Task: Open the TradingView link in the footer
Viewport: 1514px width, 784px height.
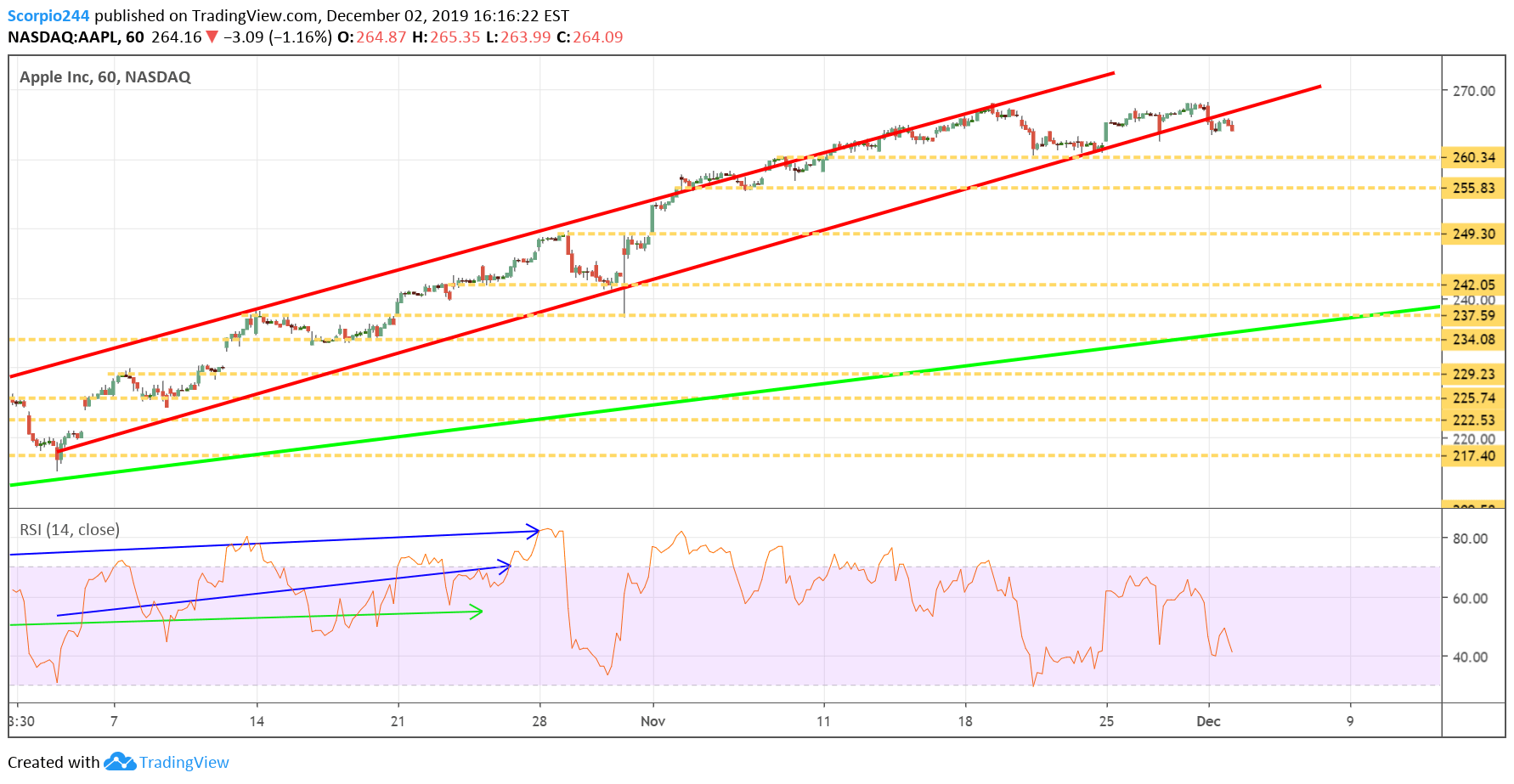Action: (x=184, y=763)
